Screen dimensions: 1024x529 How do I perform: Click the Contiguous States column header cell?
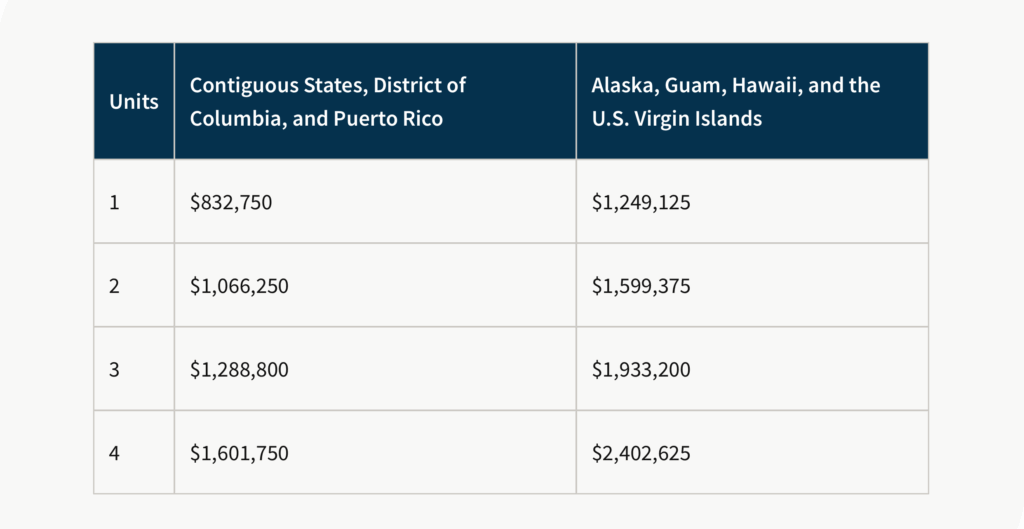coord(374,101)
